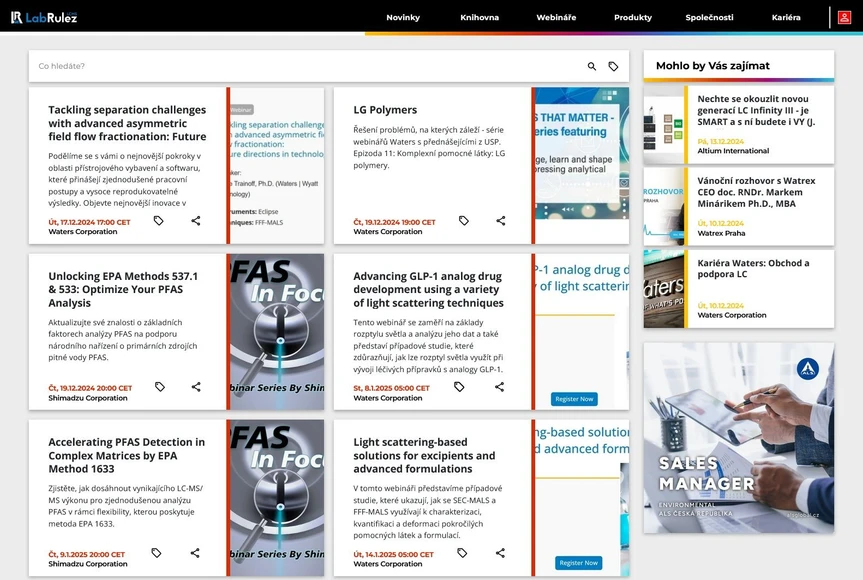Open 'Nechte se okouzlit novou generací LC Infinity III' article

tap(756, 111)
